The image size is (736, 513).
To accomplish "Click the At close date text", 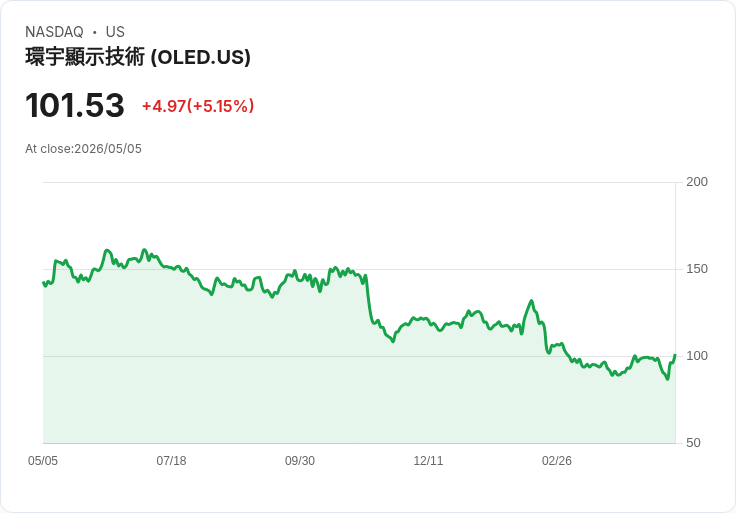I will [x=83, y=149].
